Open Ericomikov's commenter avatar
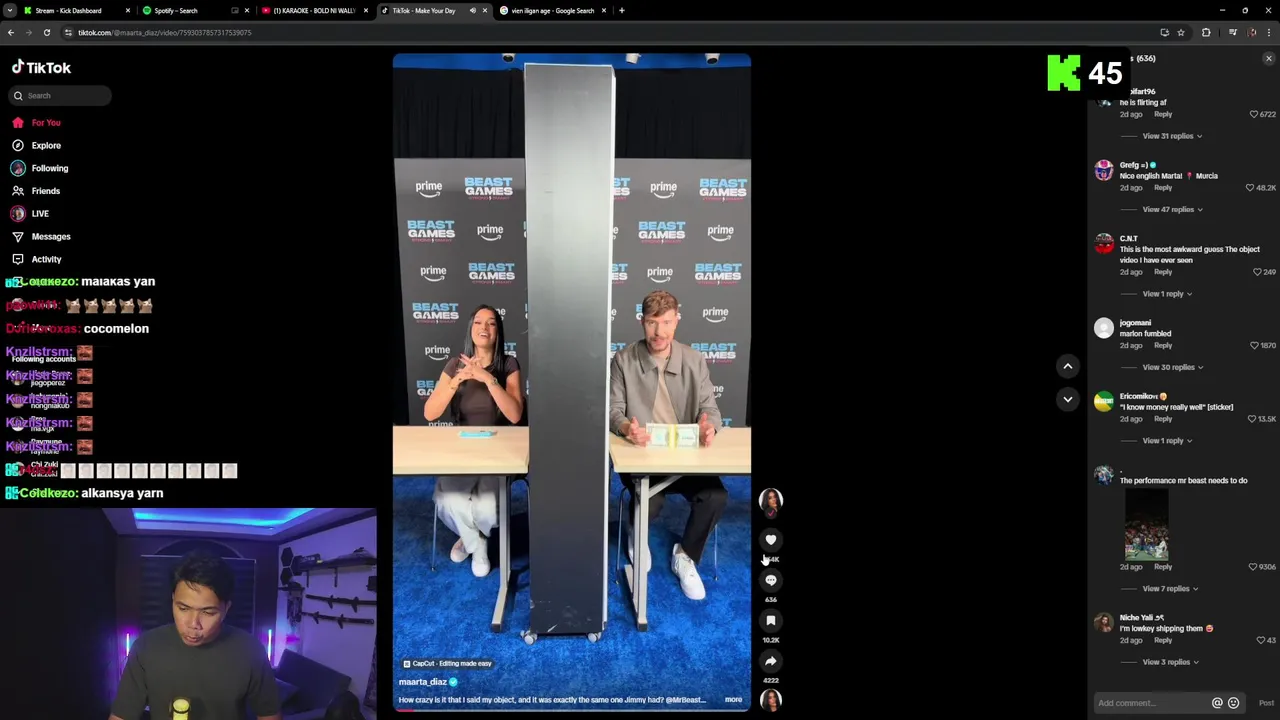1280x720 pixels. pos(1104,402)
